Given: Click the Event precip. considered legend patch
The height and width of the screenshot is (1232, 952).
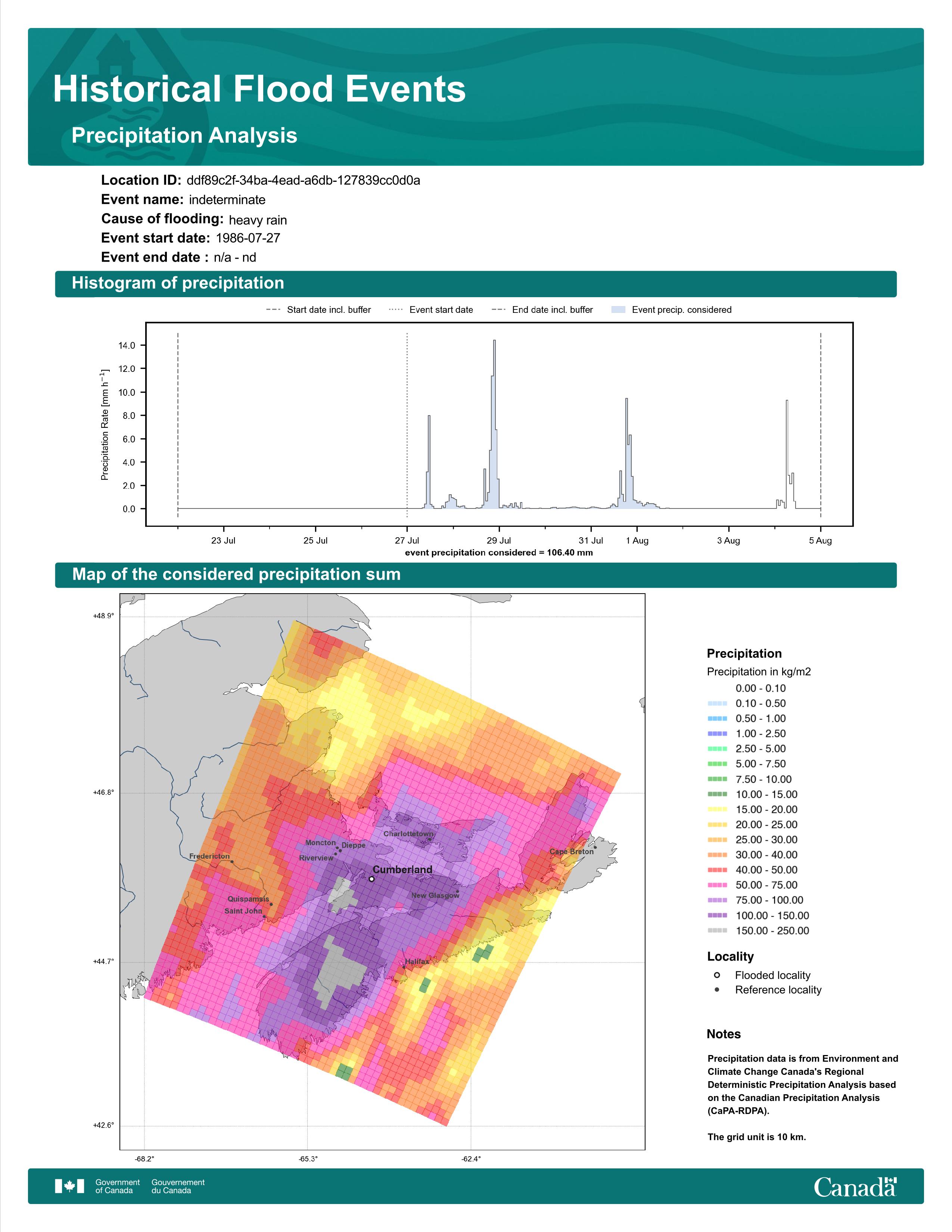Looking at the screenshot, I should [x=619, y=310].
